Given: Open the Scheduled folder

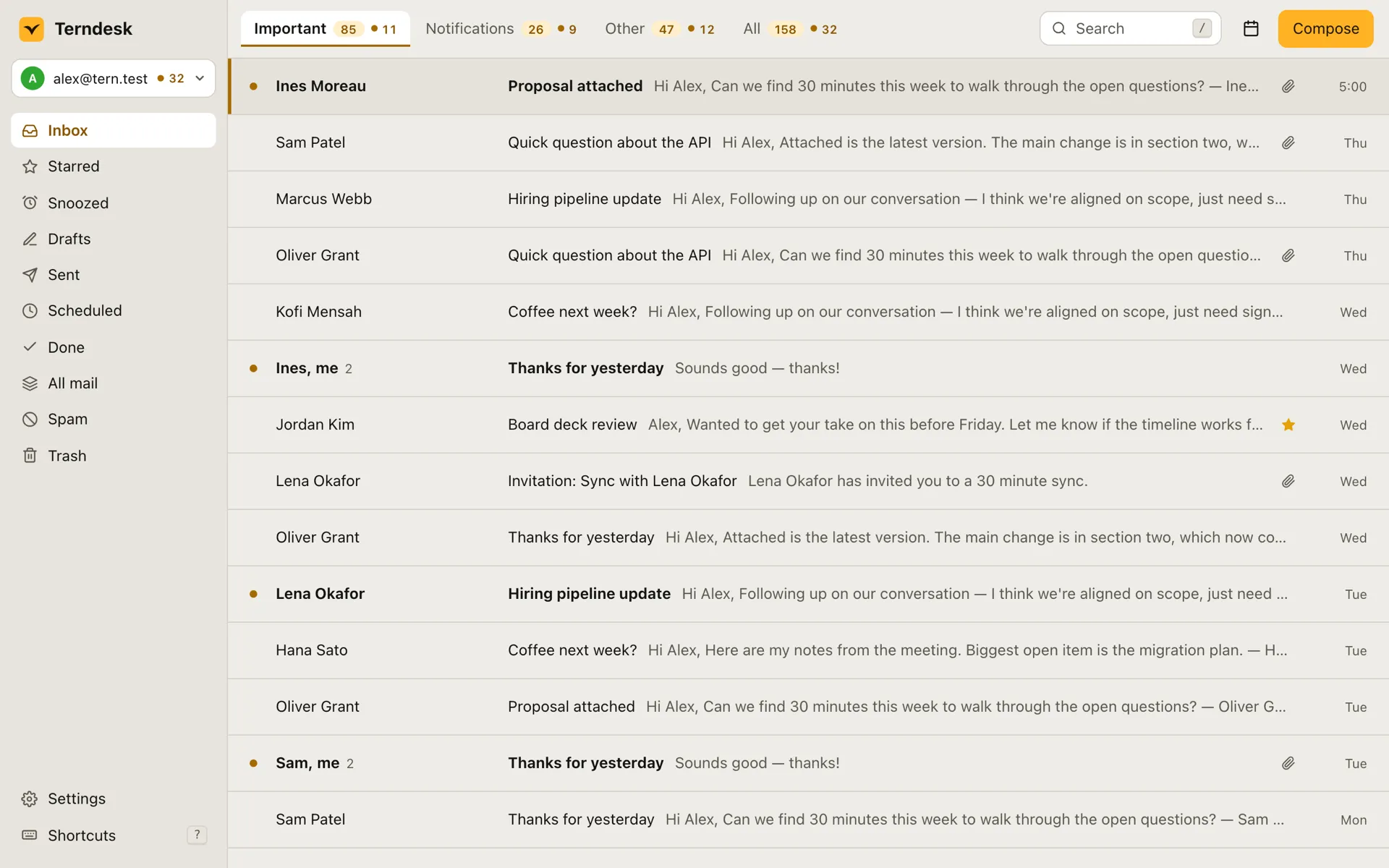Looking at the screenshot, I should 114,311.
